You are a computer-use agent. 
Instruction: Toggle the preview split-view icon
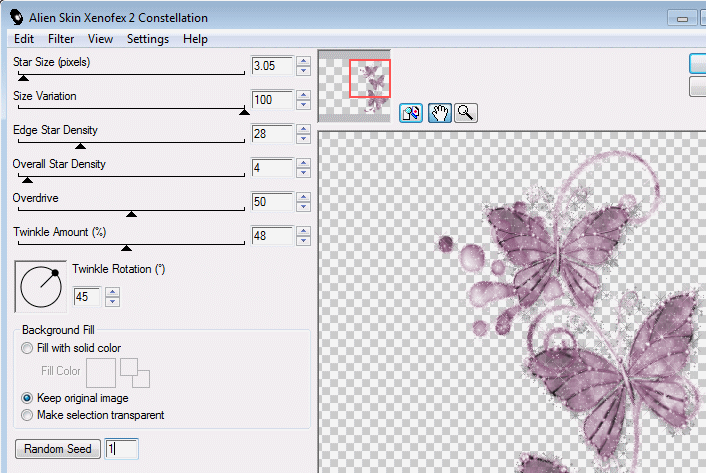tap(411, 113)
